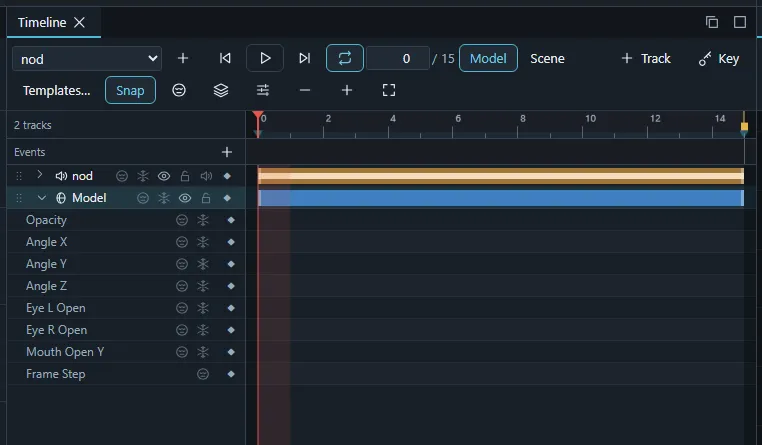
Task: Click the nod track drag handle
Action: point(19,176)
